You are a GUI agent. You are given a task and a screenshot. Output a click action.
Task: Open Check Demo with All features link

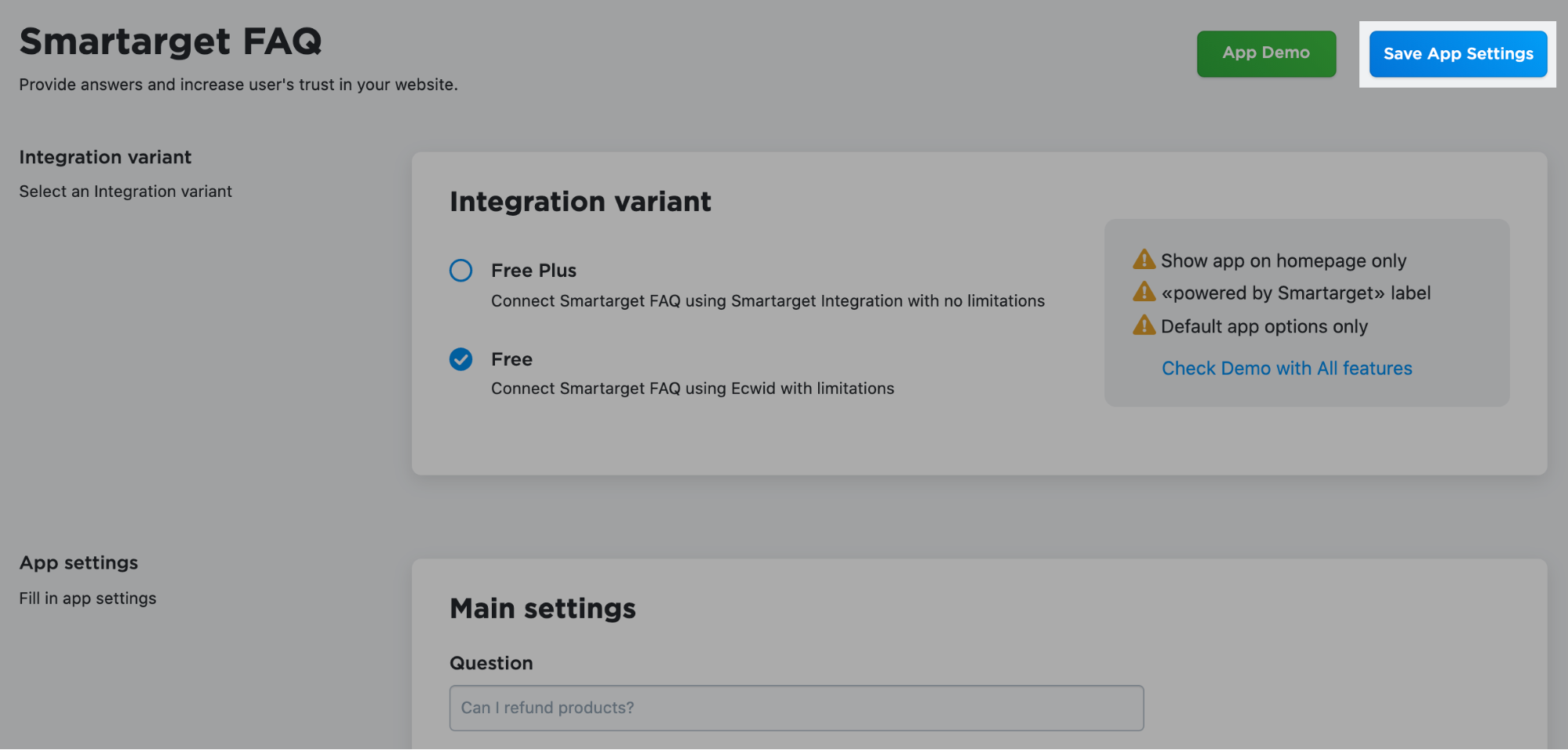point(1286,368)
